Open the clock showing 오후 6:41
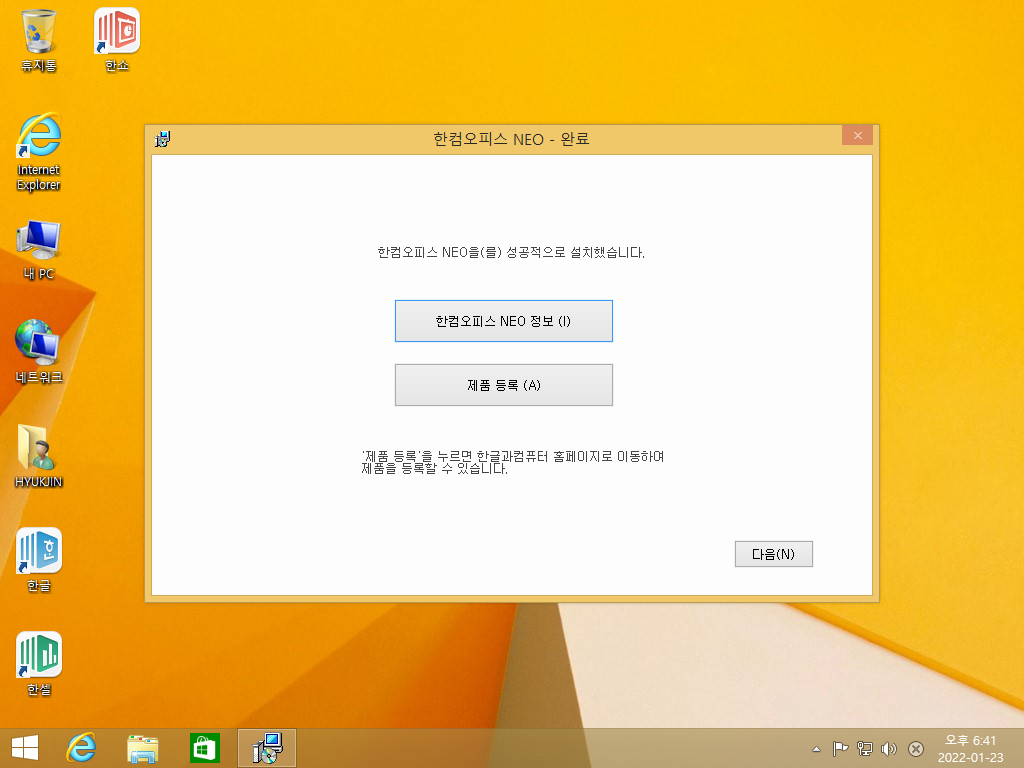The height and width of the screenshot is (768, 1024). pos(970,749)
